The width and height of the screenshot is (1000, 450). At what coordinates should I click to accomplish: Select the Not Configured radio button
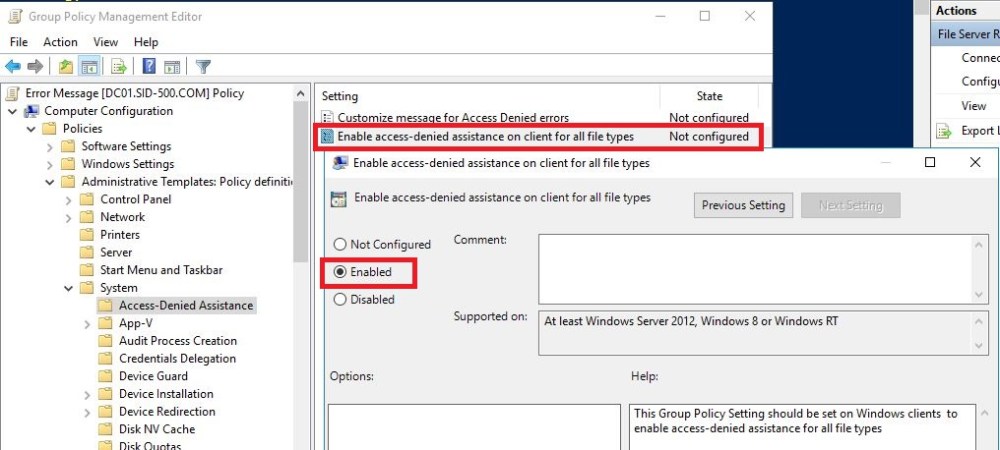point(340,244)
